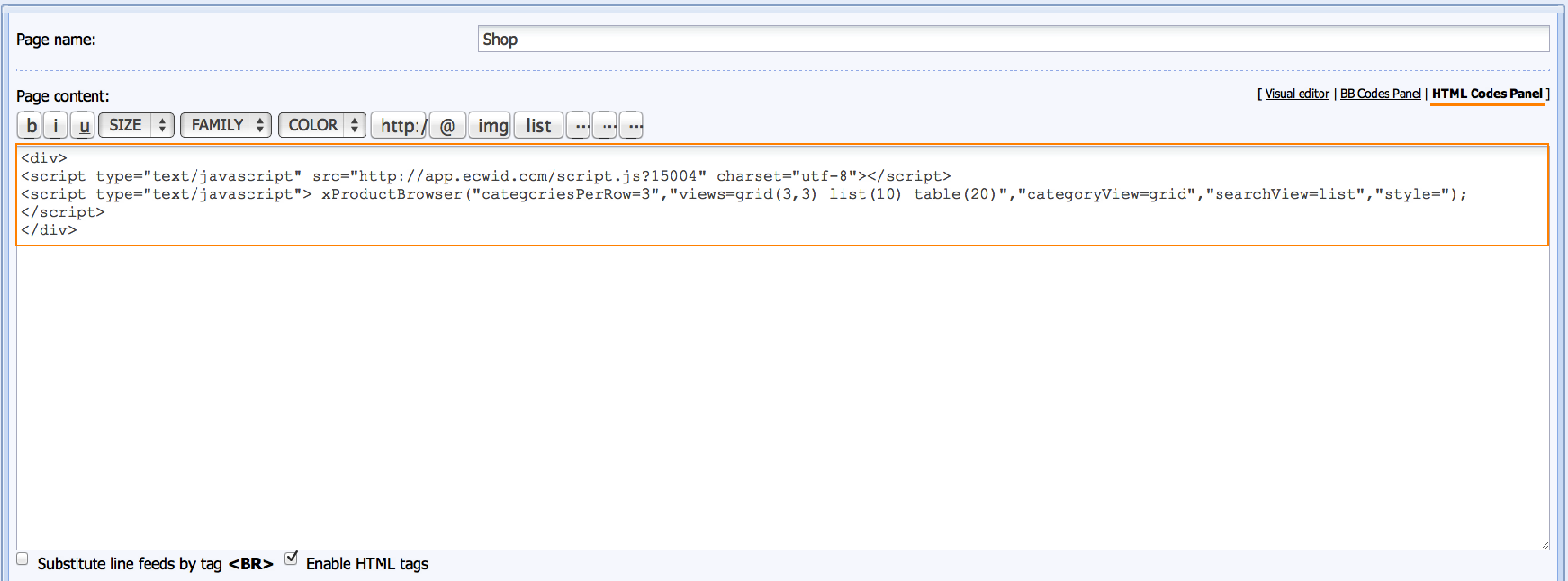This screenshot has width=1568, height=581.
Task: Insert a list with the list button
Action: click(x=538, y=125)
